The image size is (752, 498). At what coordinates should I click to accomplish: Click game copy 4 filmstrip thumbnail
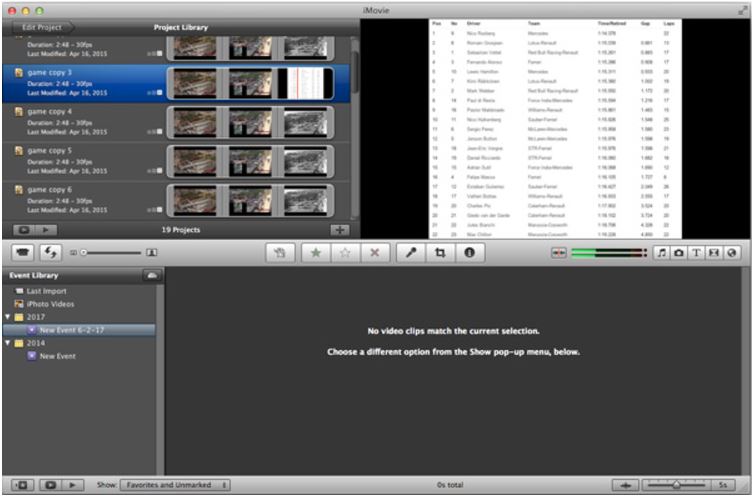click(250, 122)
